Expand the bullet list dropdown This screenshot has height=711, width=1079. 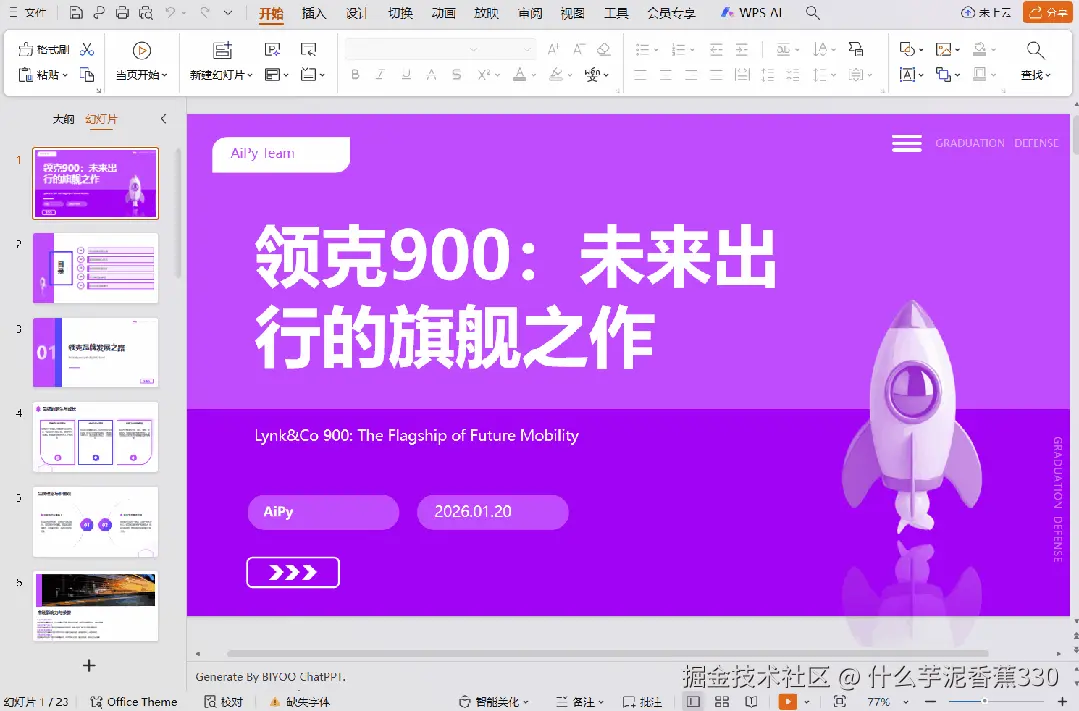(656, 50)
